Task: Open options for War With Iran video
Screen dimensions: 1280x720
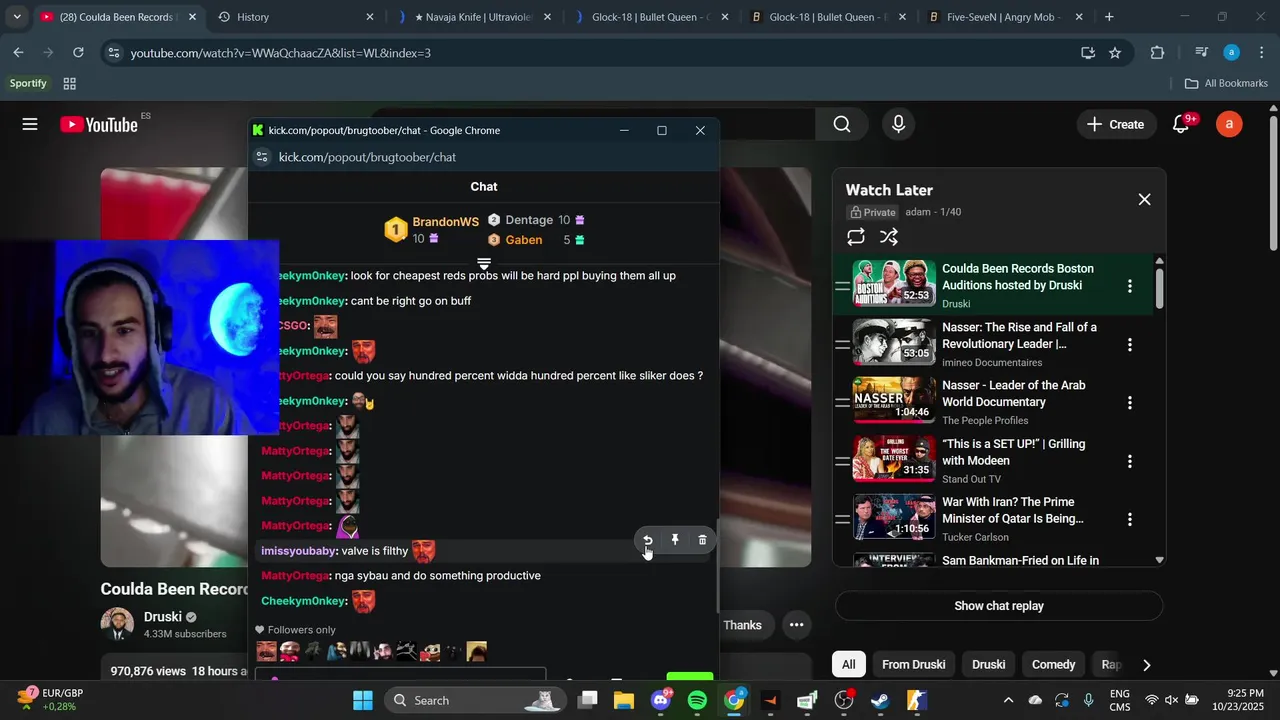Action: tap(1130, 520)
